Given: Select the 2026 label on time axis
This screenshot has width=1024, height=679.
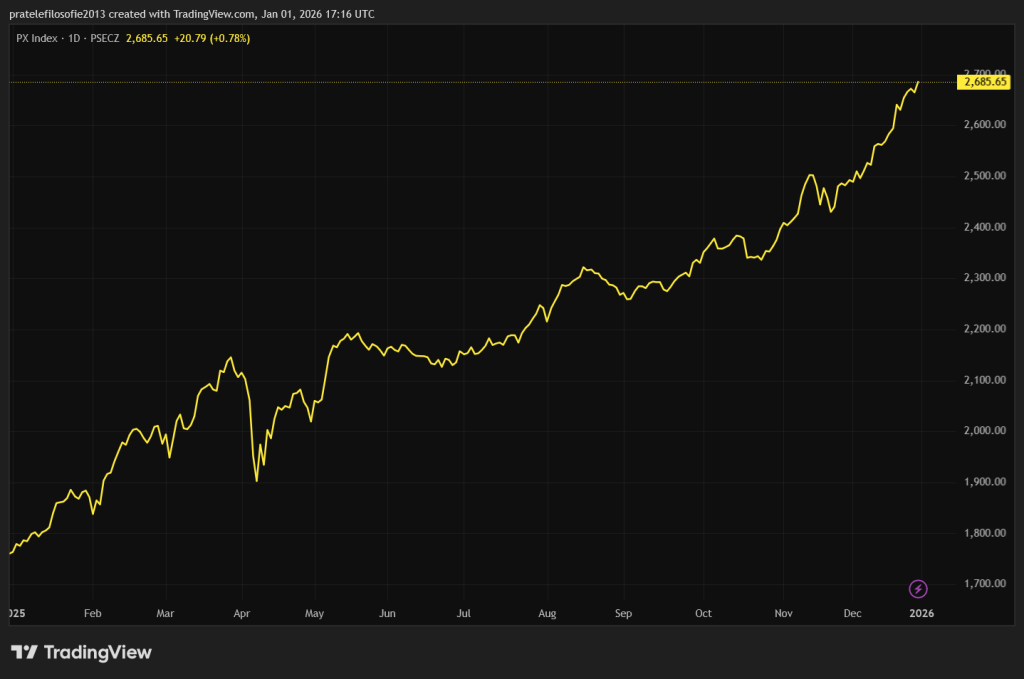Looking at the screenshot, I should pyautogui.click(x=921, y=613).
